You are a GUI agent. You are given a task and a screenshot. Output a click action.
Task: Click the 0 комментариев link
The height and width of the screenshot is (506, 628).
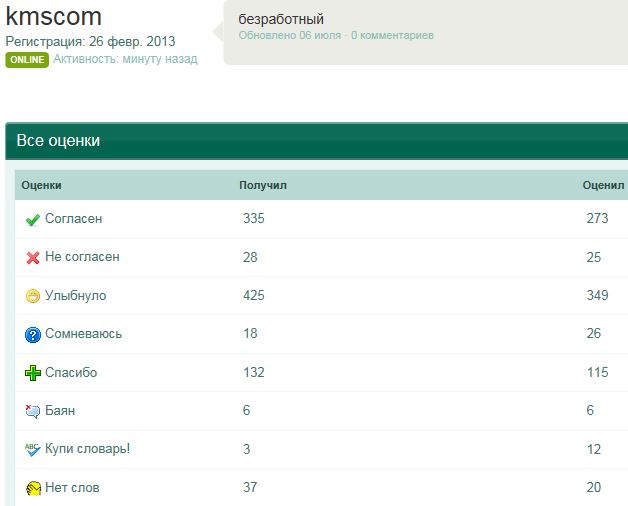392,35
